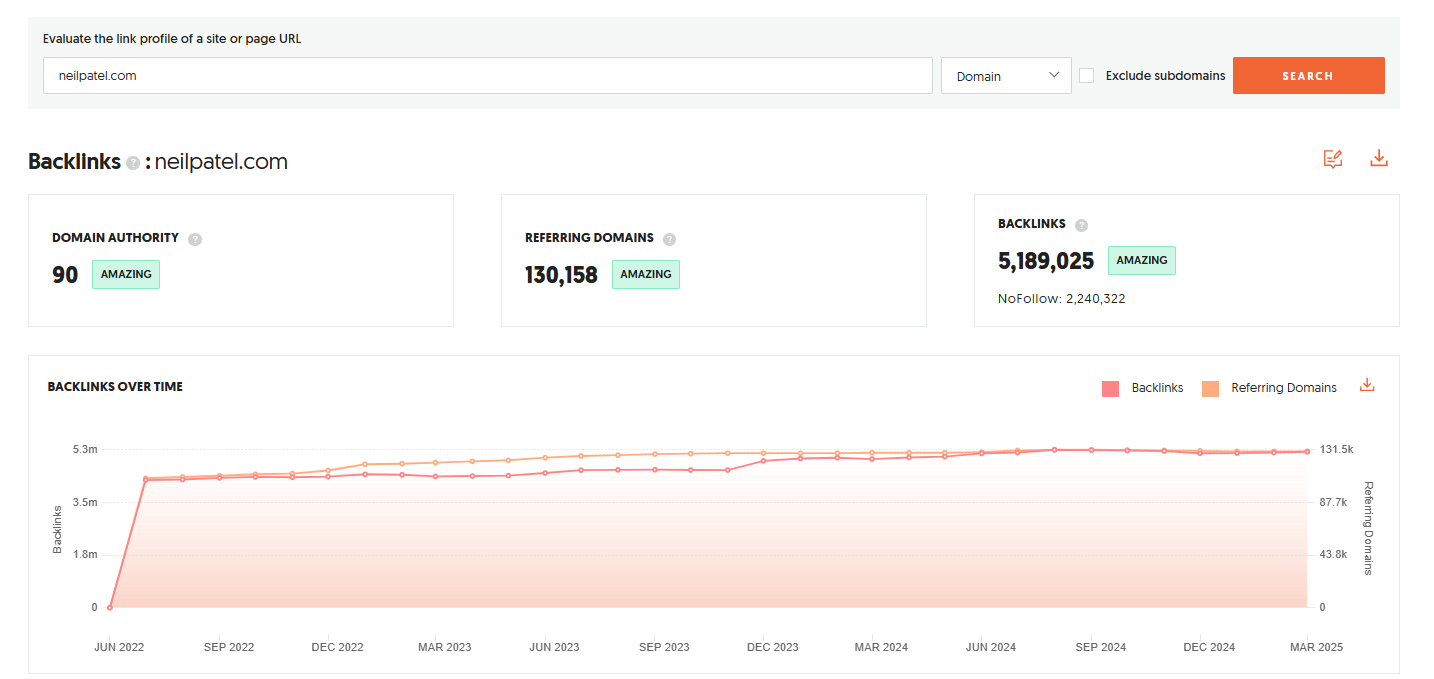Click the DEC 2023 label on time axis
Screen dimensions: 1434x679
[773, 647]
